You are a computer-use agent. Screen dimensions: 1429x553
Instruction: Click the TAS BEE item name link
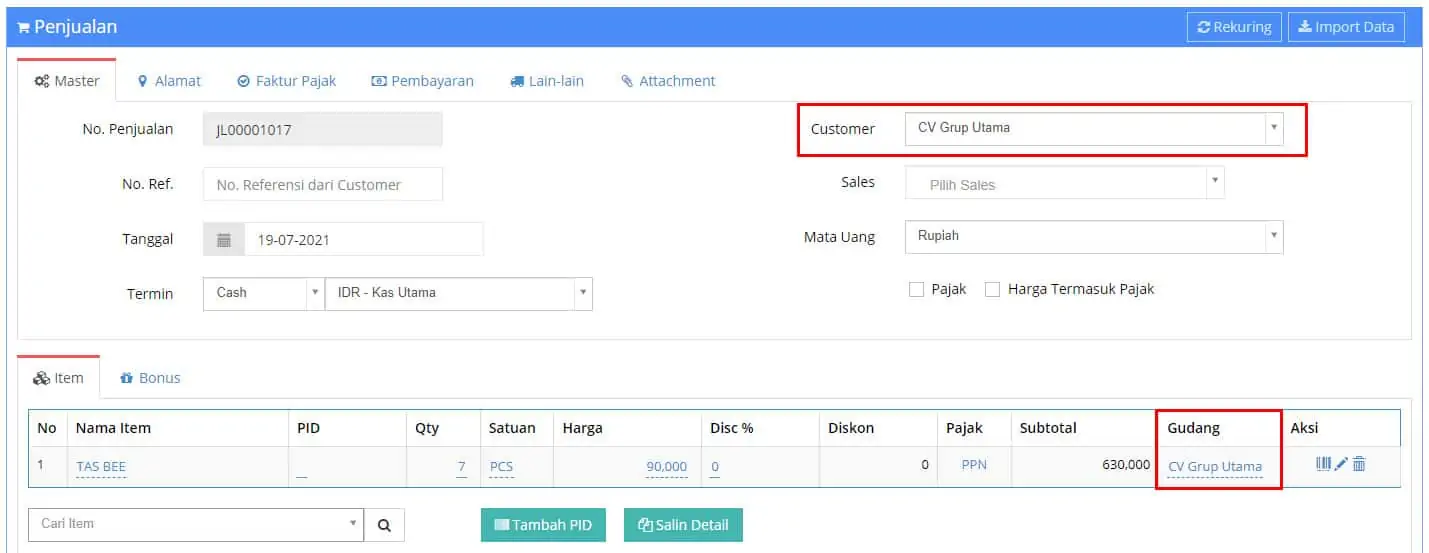(x=101, y=467)
